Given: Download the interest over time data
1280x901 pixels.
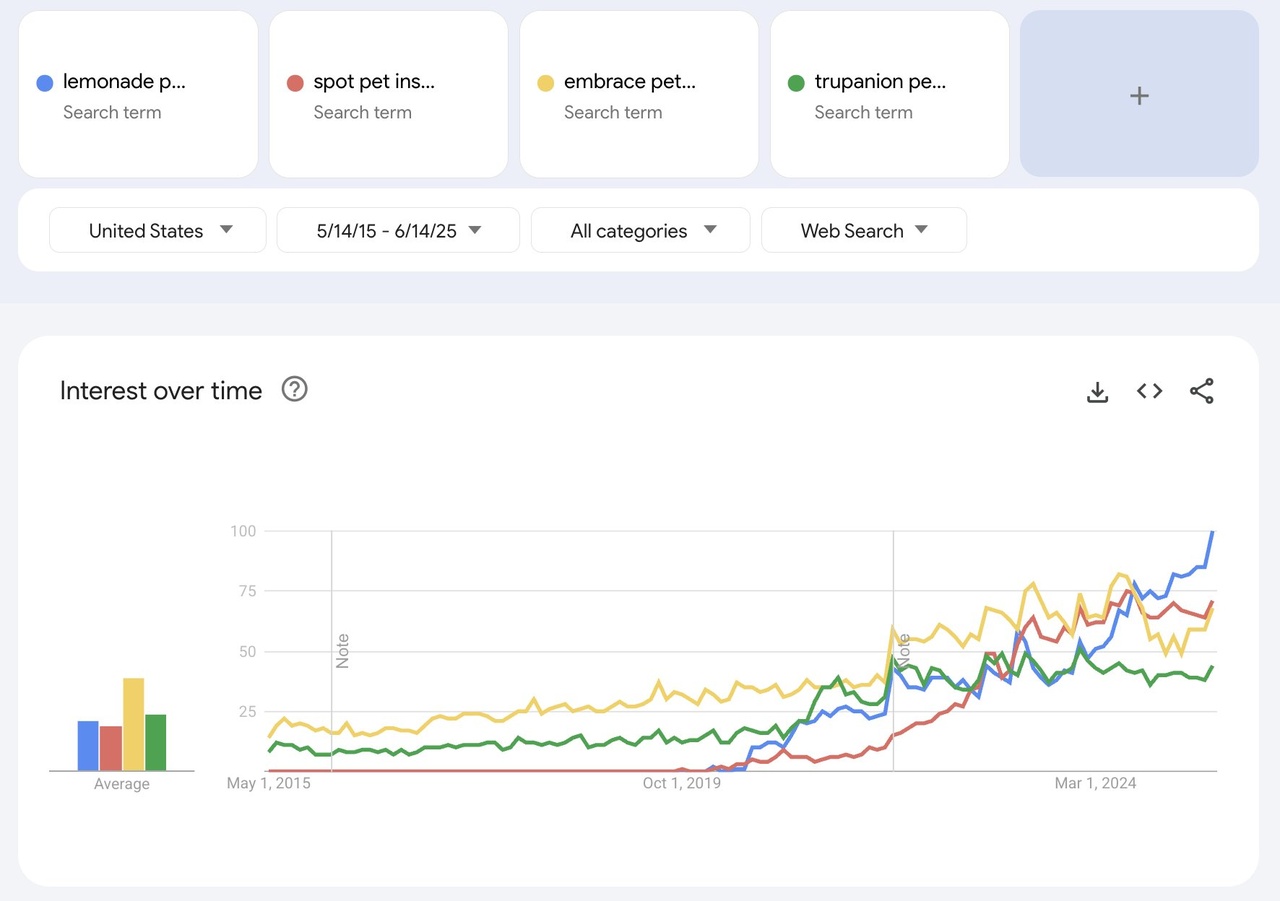Looking at the screenshot, I should click(x=1097, y=391).
